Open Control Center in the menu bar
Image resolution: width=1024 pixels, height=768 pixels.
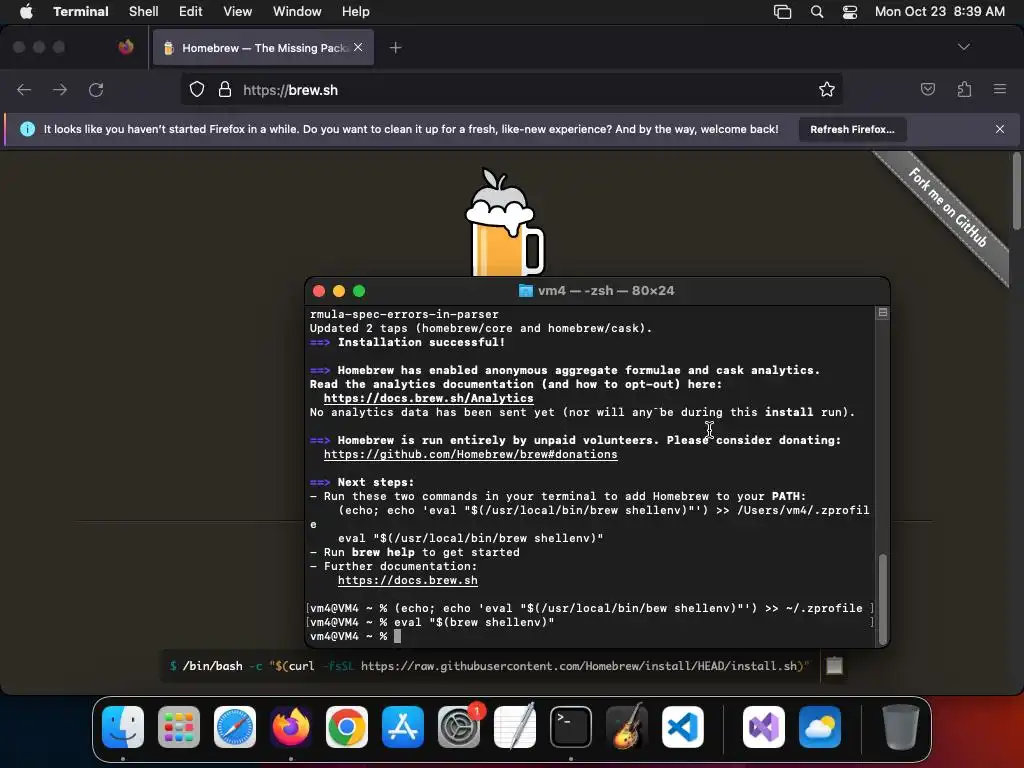tap(850, 12)
